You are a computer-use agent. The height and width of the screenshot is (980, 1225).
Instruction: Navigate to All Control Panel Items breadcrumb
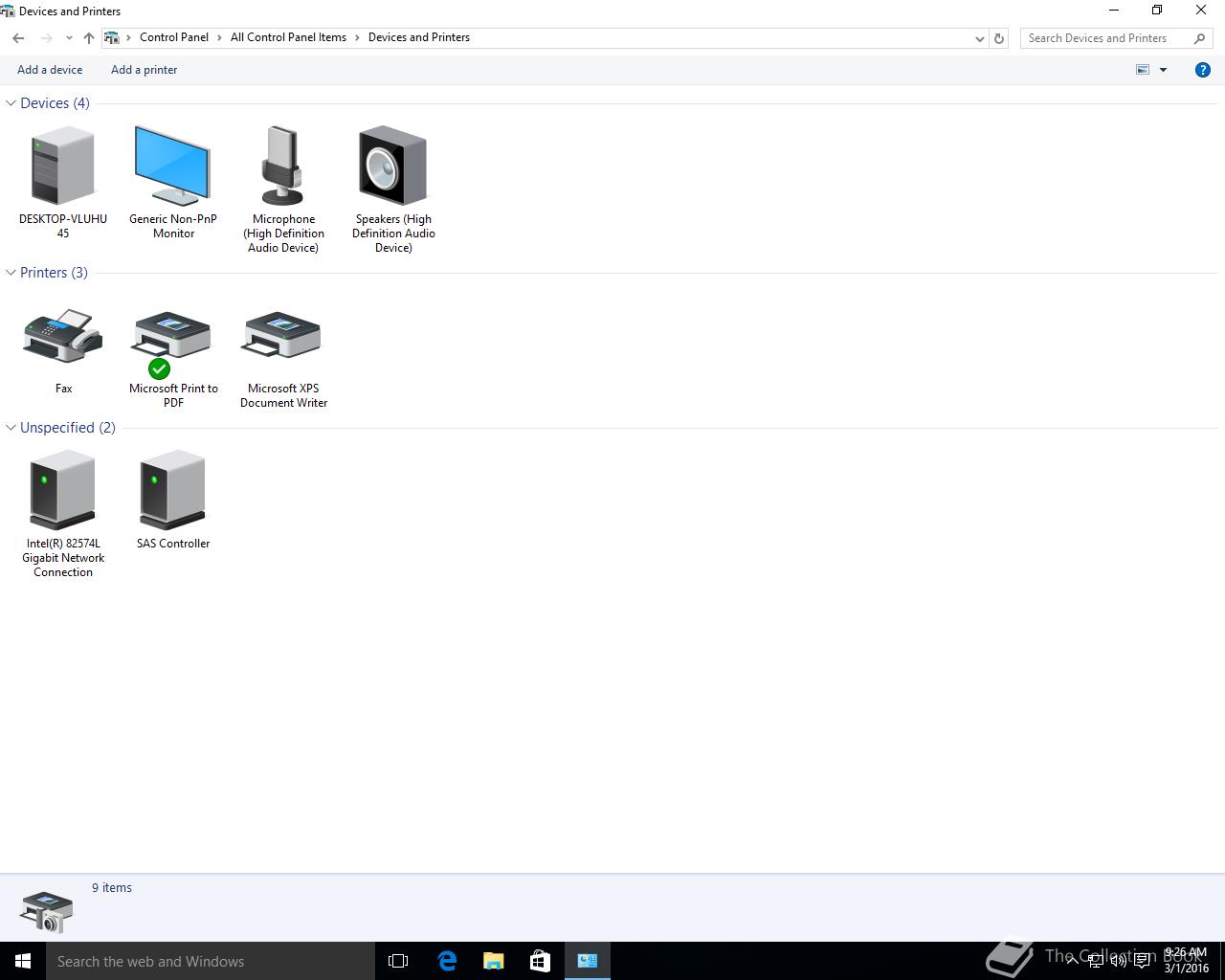click(288, 37)
